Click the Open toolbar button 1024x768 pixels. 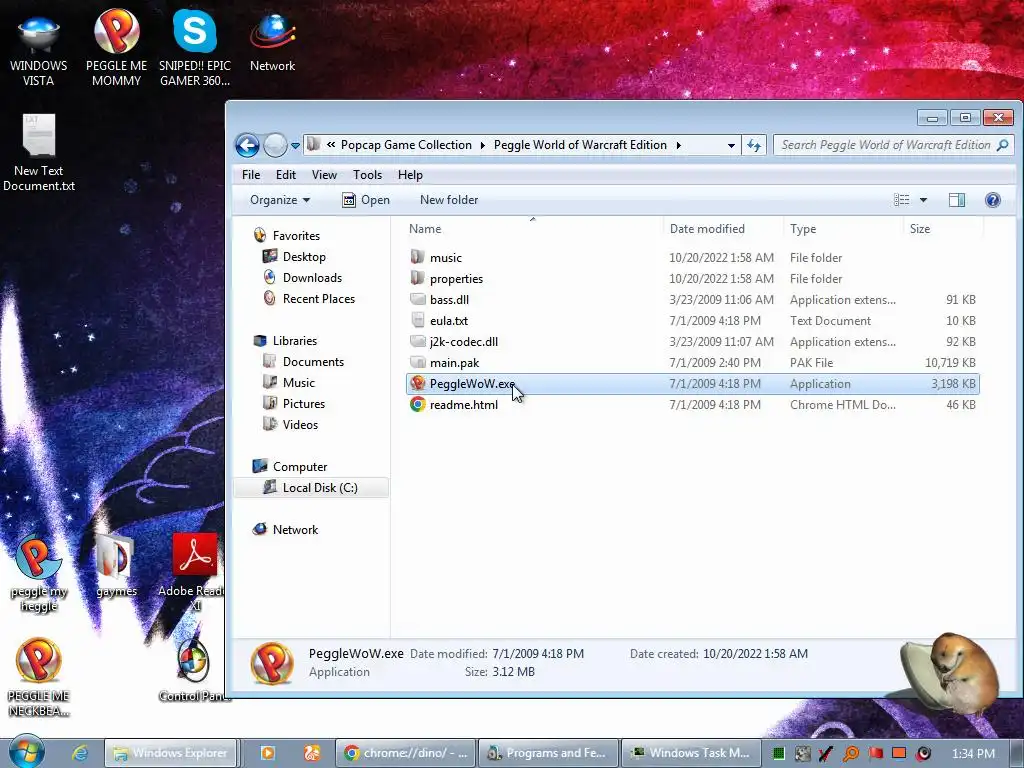366,200
